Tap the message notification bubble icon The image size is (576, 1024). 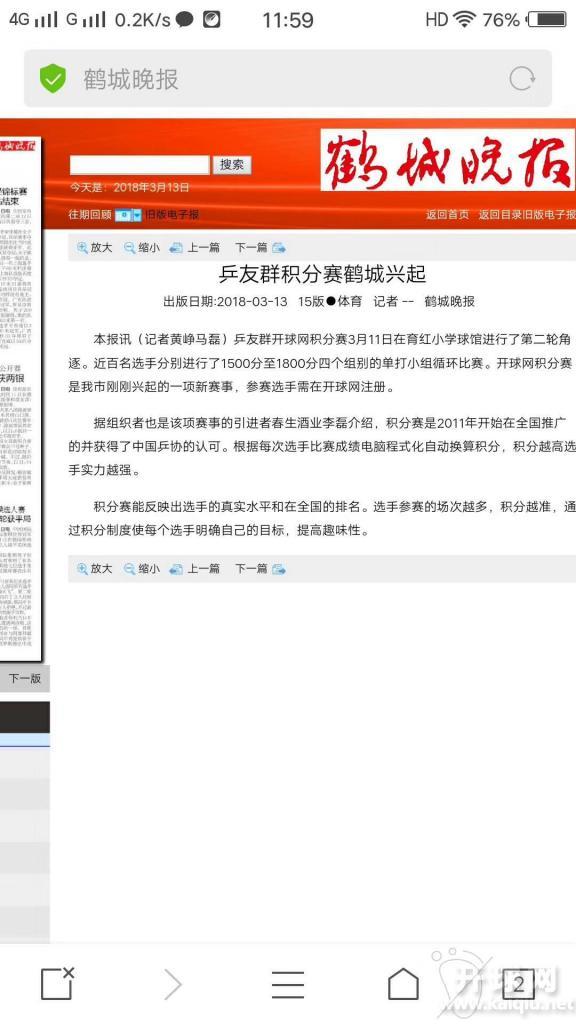[x=185, y=20]
